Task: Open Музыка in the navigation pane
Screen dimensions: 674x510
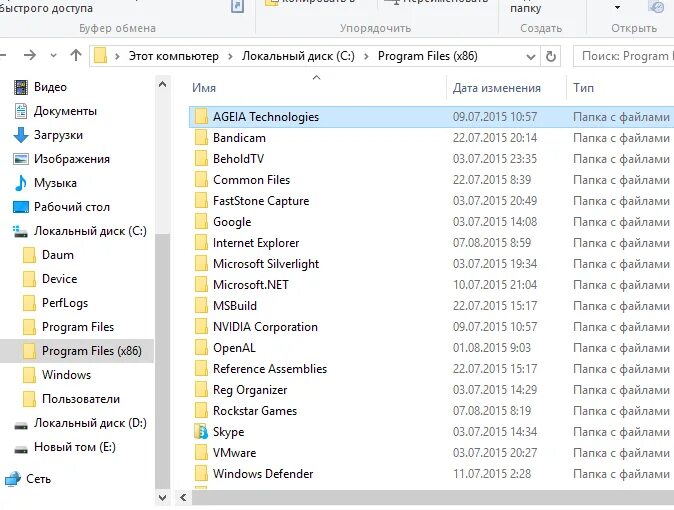Action: pyautogui.click(x=45, y=183)
